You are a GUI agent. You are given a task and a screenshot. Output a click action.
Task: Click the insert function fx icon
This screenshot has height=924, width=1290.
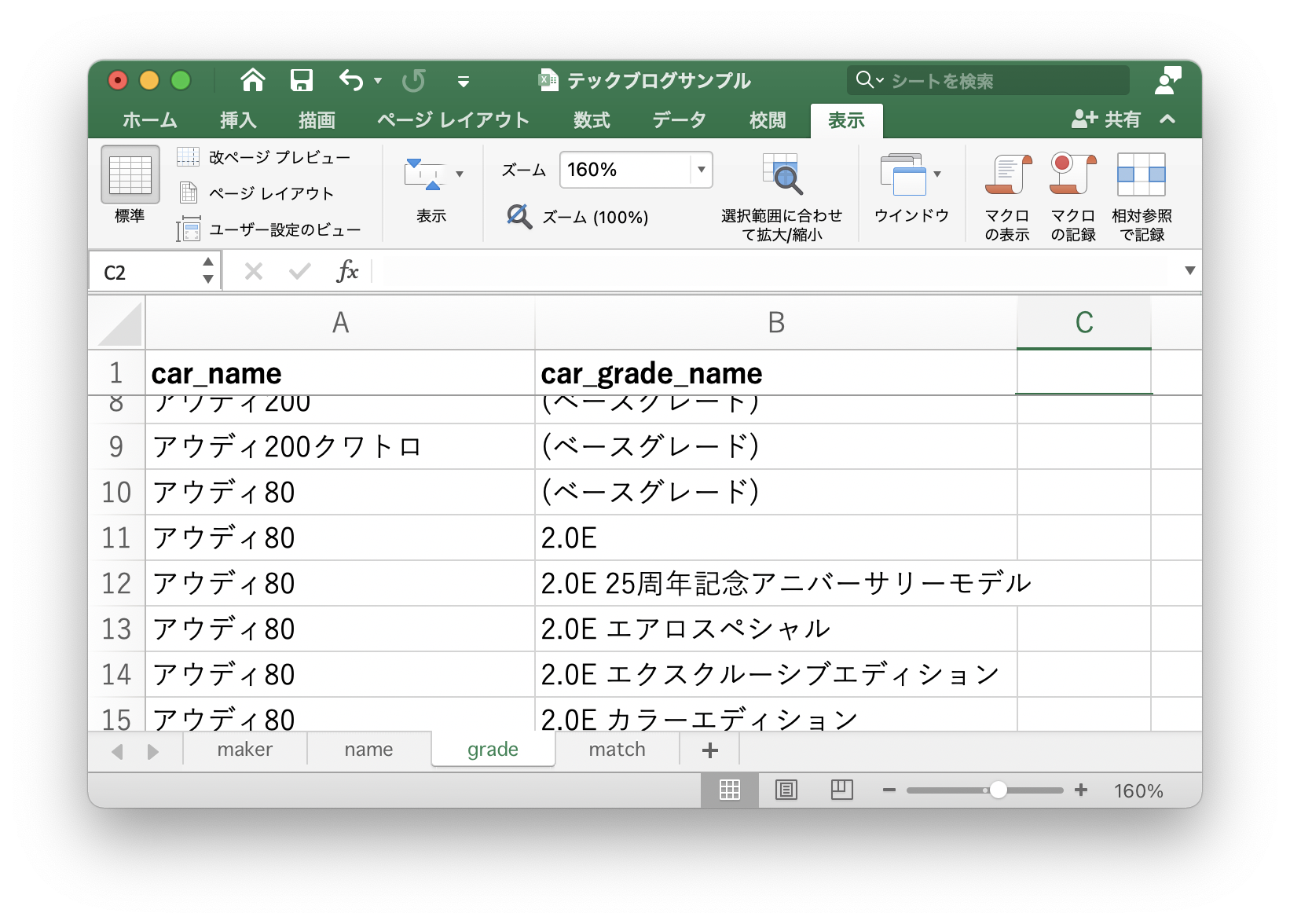click(x=347, y=272)
